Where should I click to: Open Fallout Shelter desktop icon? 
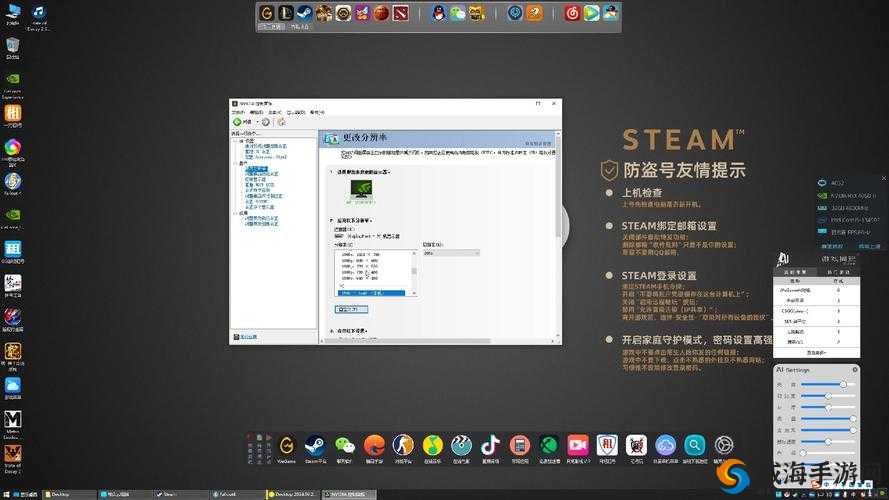tap(12, 183)
